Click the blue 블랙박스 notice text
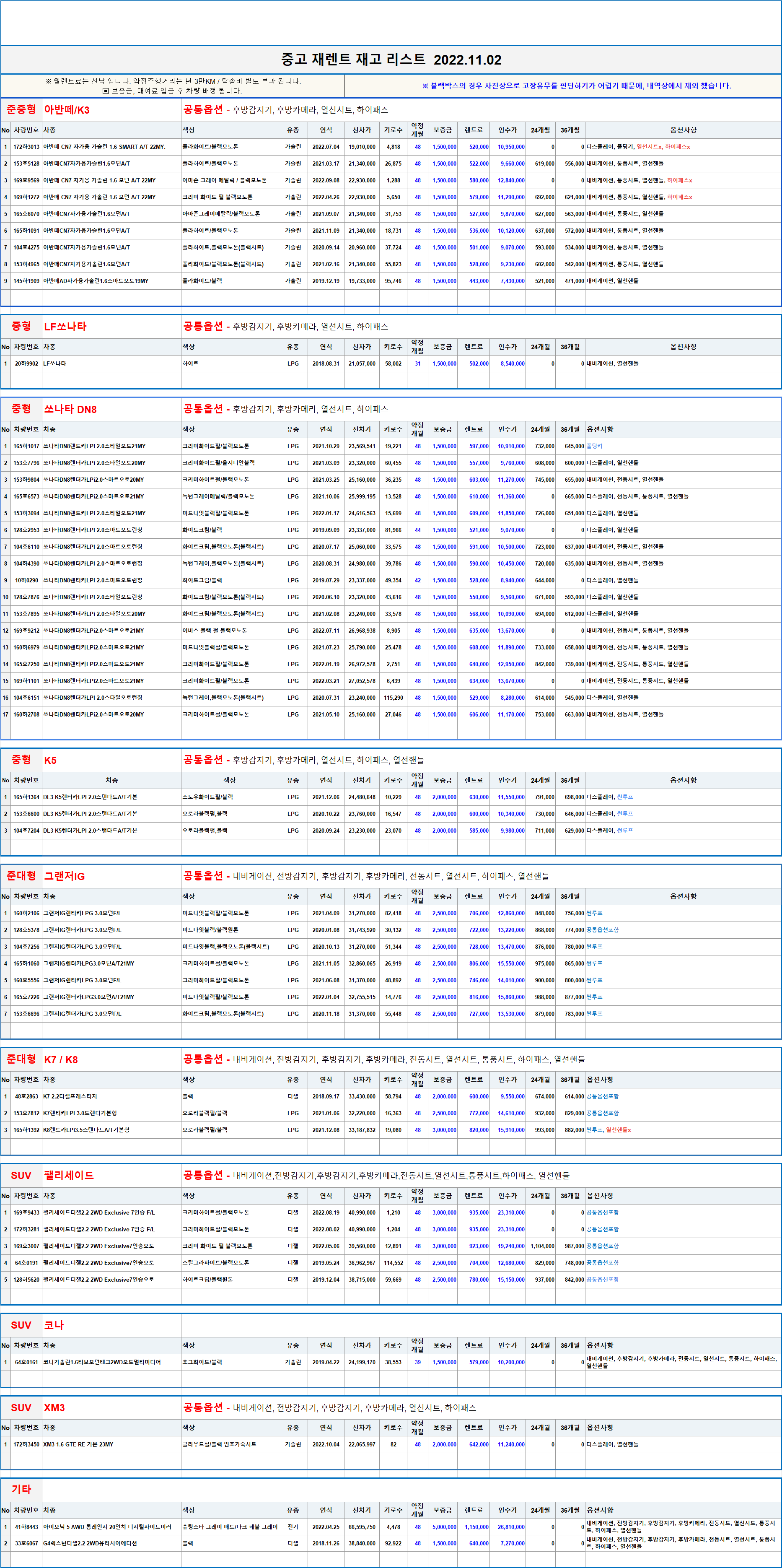Screen dimensions: 782x1568 576,86
